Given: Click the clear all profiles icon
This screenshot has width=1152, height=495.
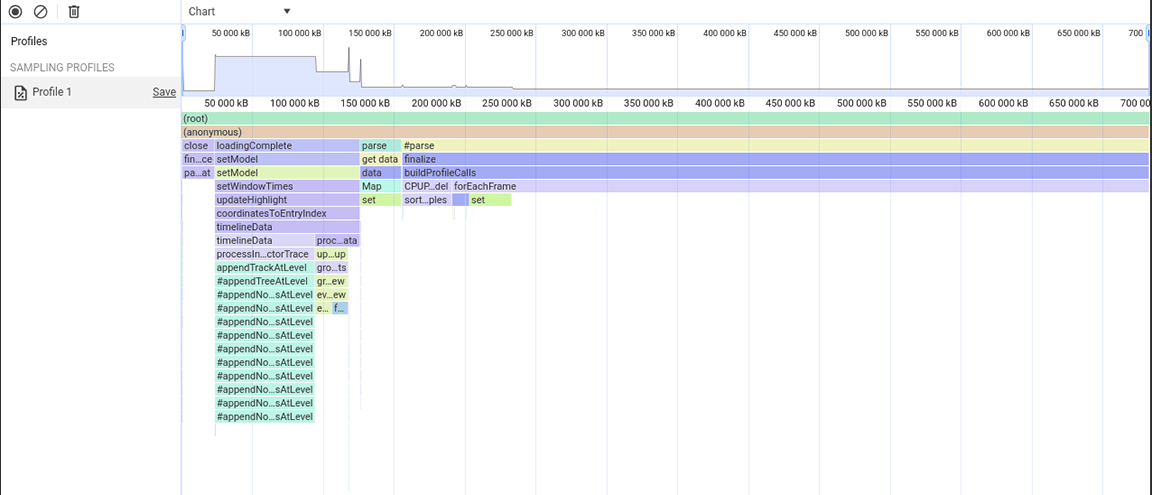Looking at the screenshot, I should pos(40,12).
